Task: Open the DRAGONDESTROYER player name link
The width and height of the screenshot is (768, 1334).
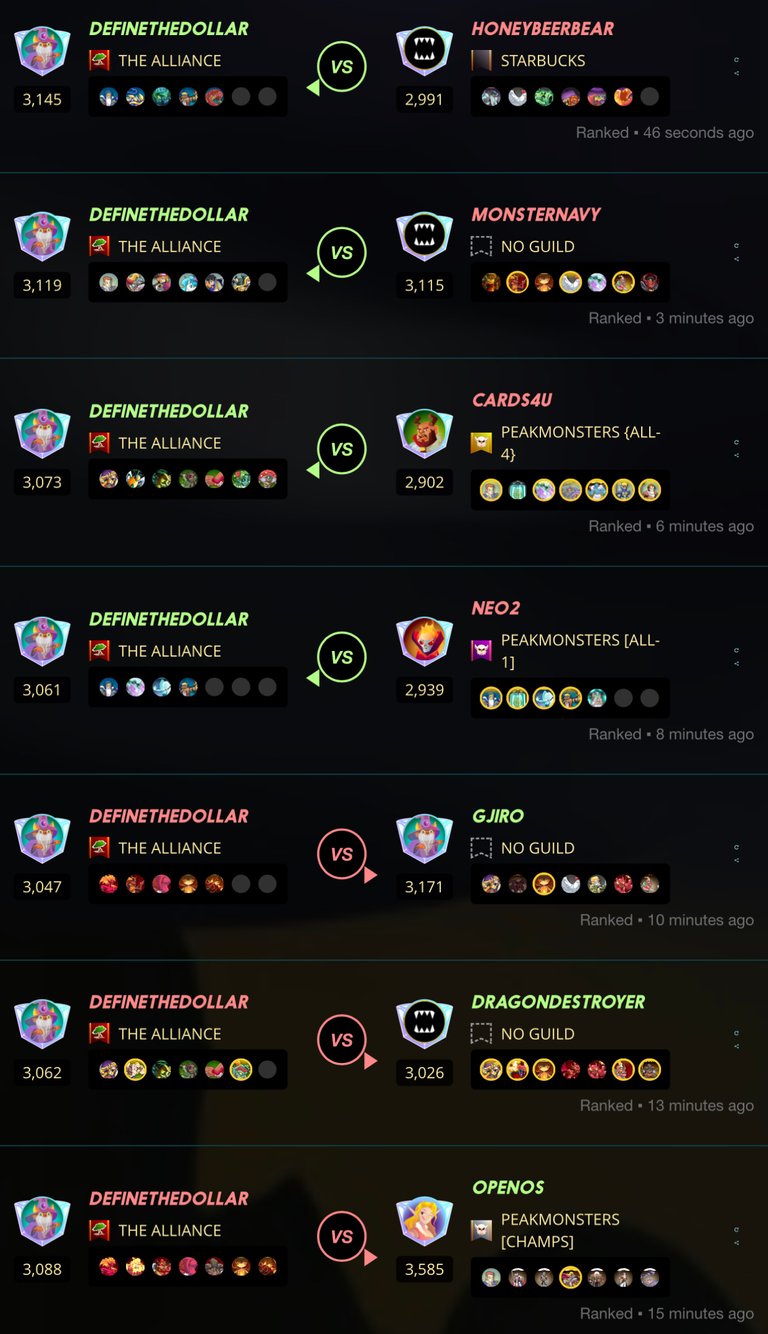Action: tap(558, 1002)
